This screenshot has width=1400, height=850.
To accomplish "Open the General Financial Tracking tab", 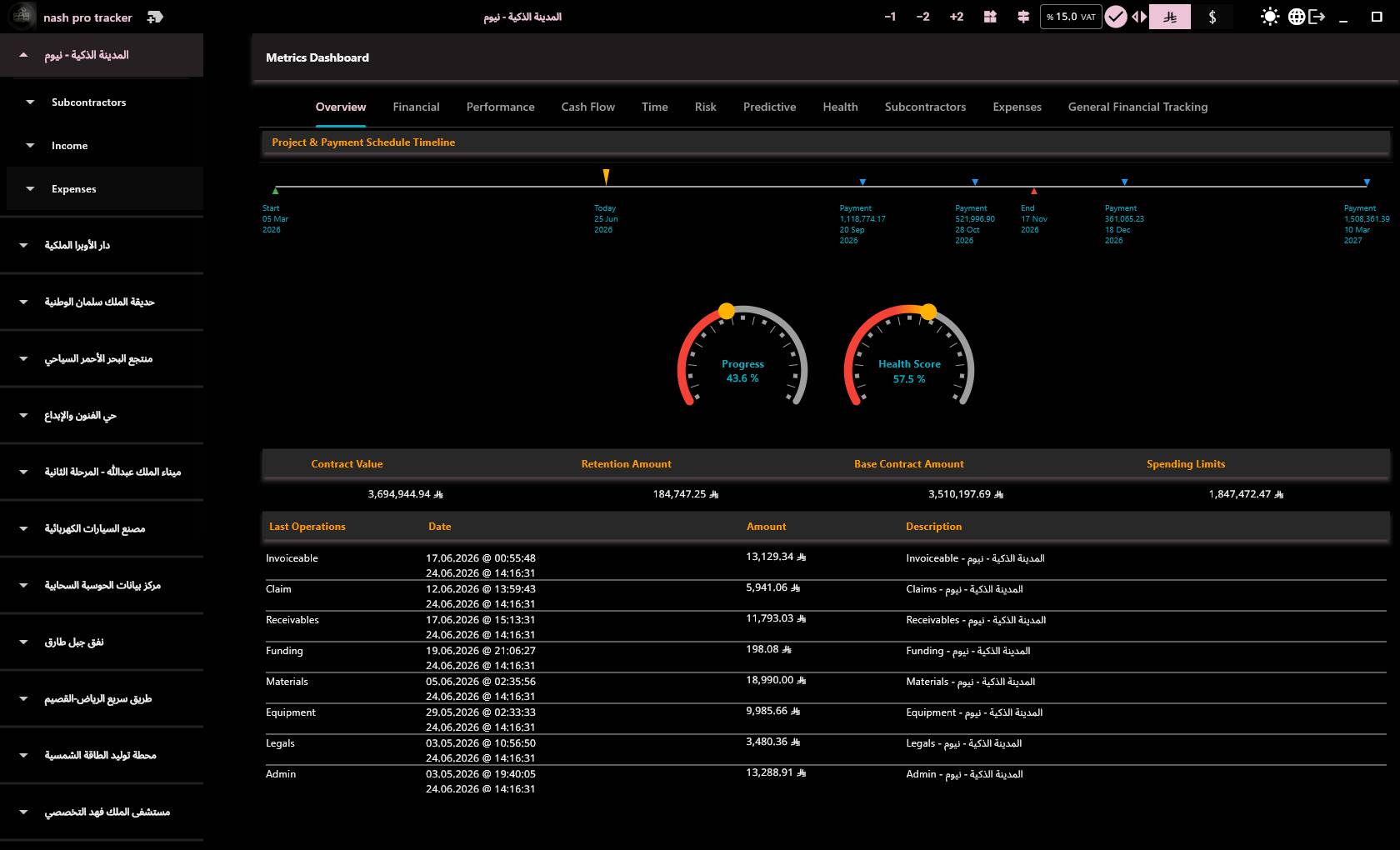I will 1138,107.
